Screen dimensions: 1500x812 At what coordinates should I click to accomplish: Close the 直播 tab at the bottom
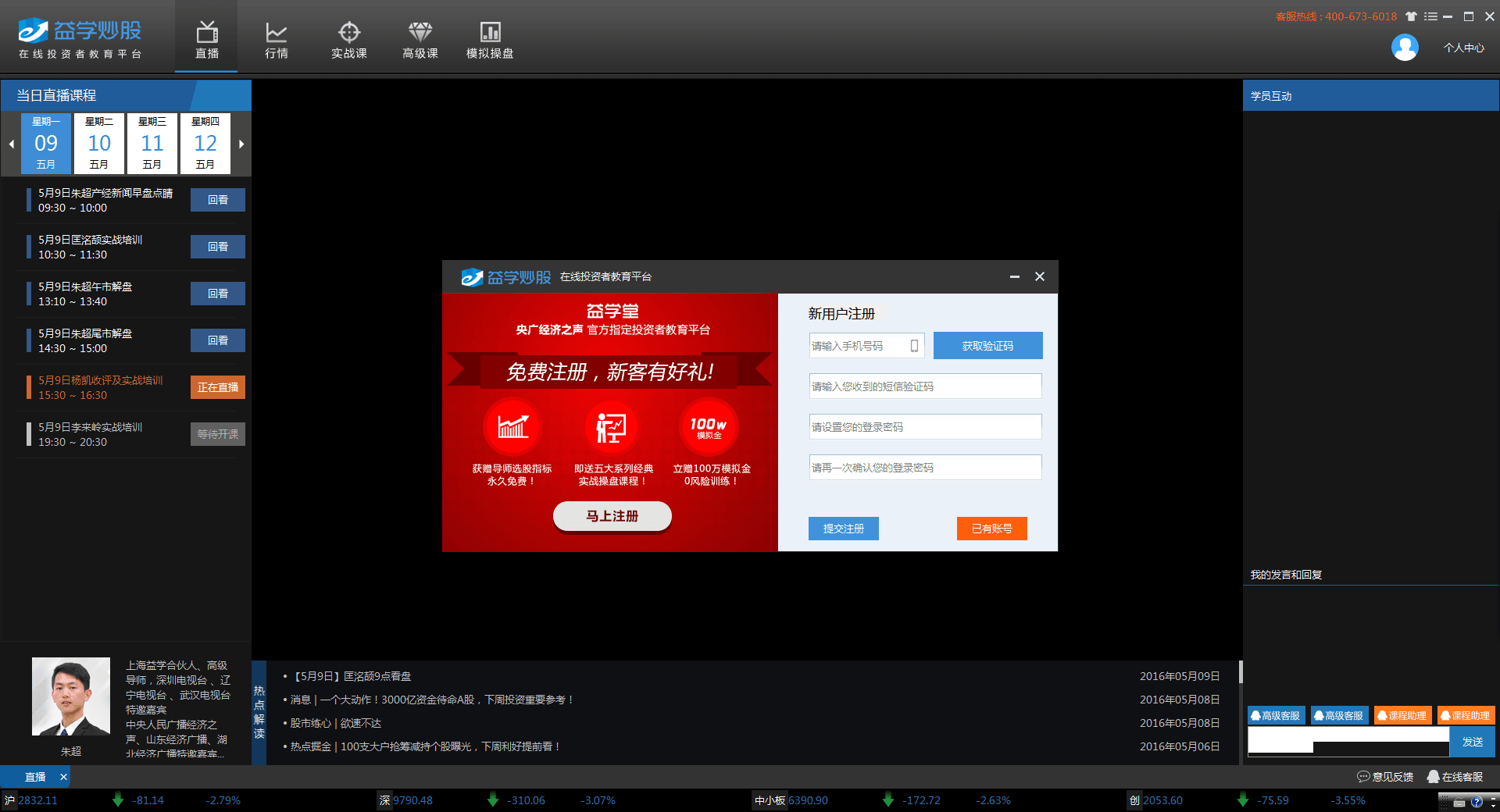tap(63, 777)
